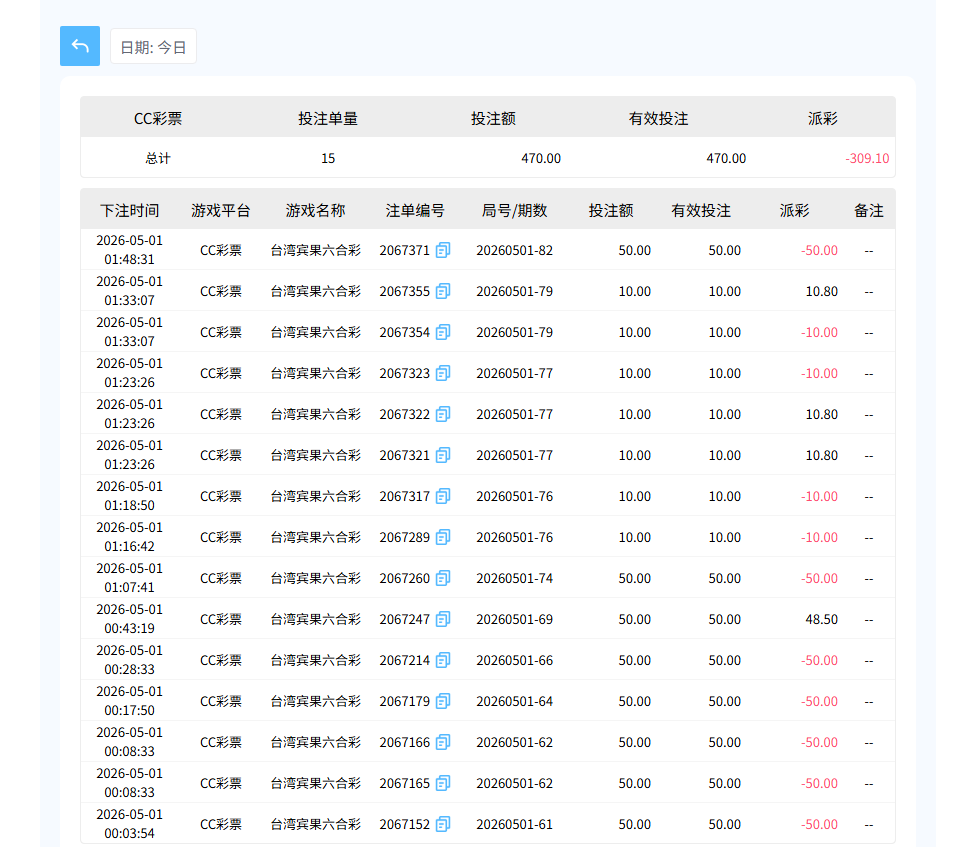
Task: Select the bet time 00:17:50 cell
Action: click(x=129, y=701)
